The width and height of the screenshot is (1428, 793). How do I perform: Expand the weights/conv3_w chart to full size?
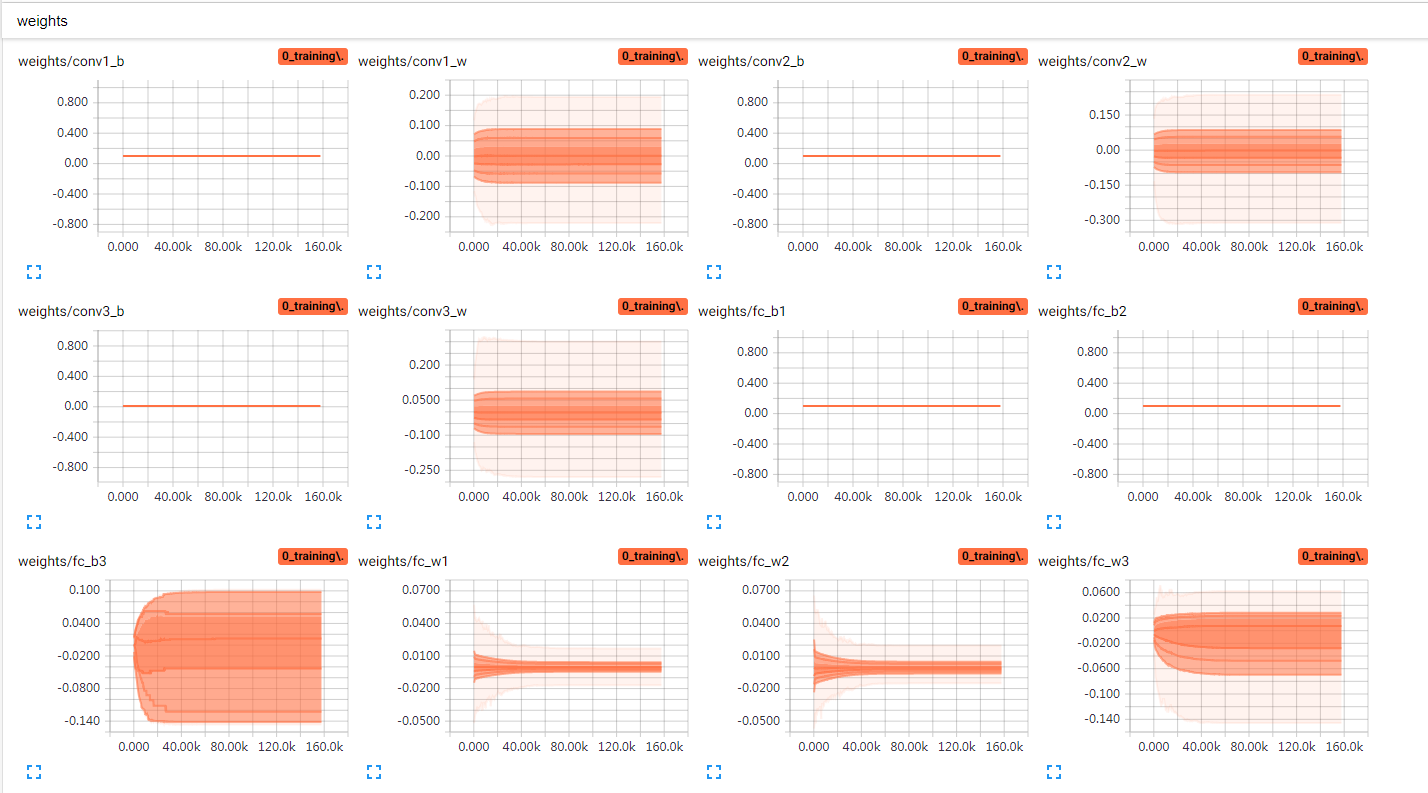click(374, 521)
